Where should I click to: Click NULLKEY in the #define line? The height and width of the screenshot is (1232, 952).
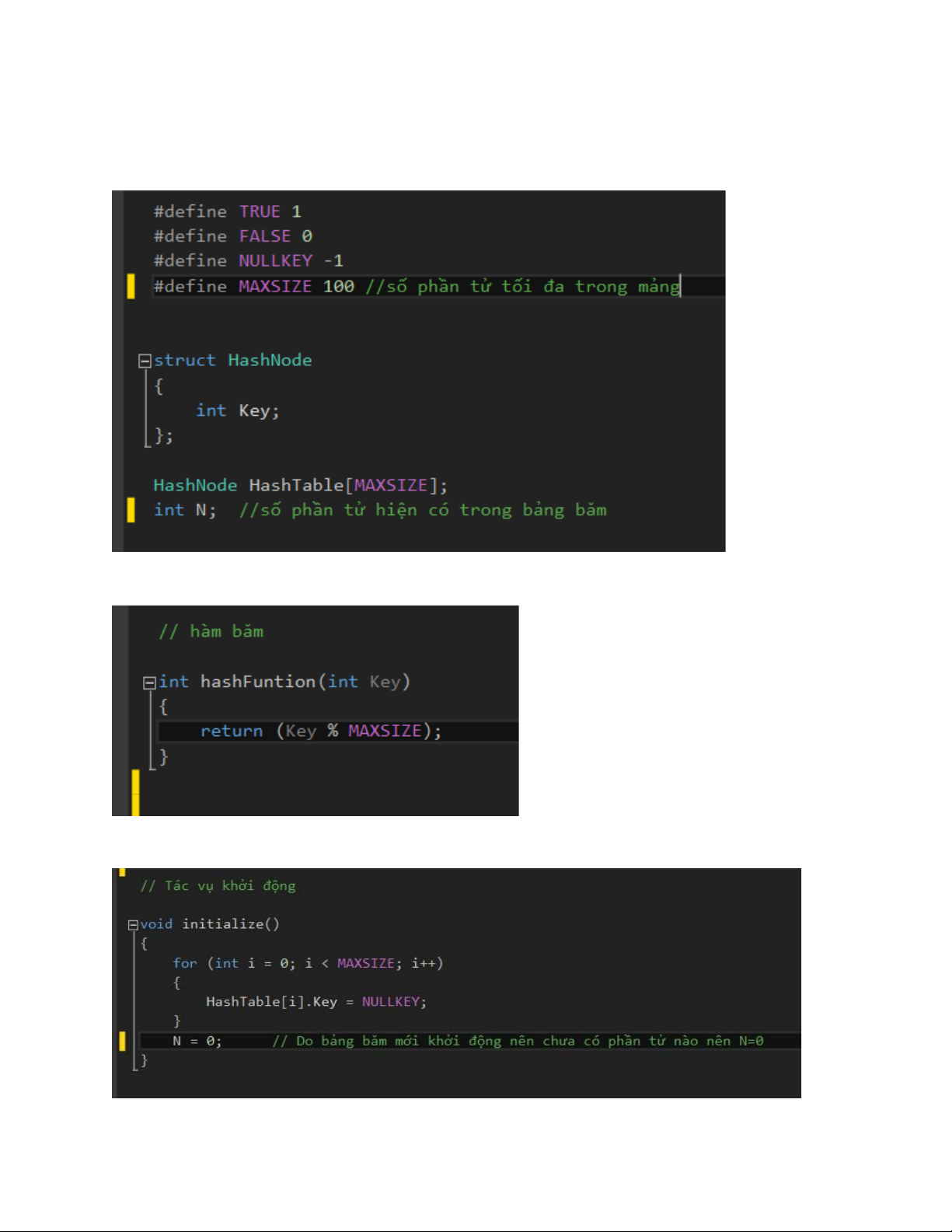[275, 261]
